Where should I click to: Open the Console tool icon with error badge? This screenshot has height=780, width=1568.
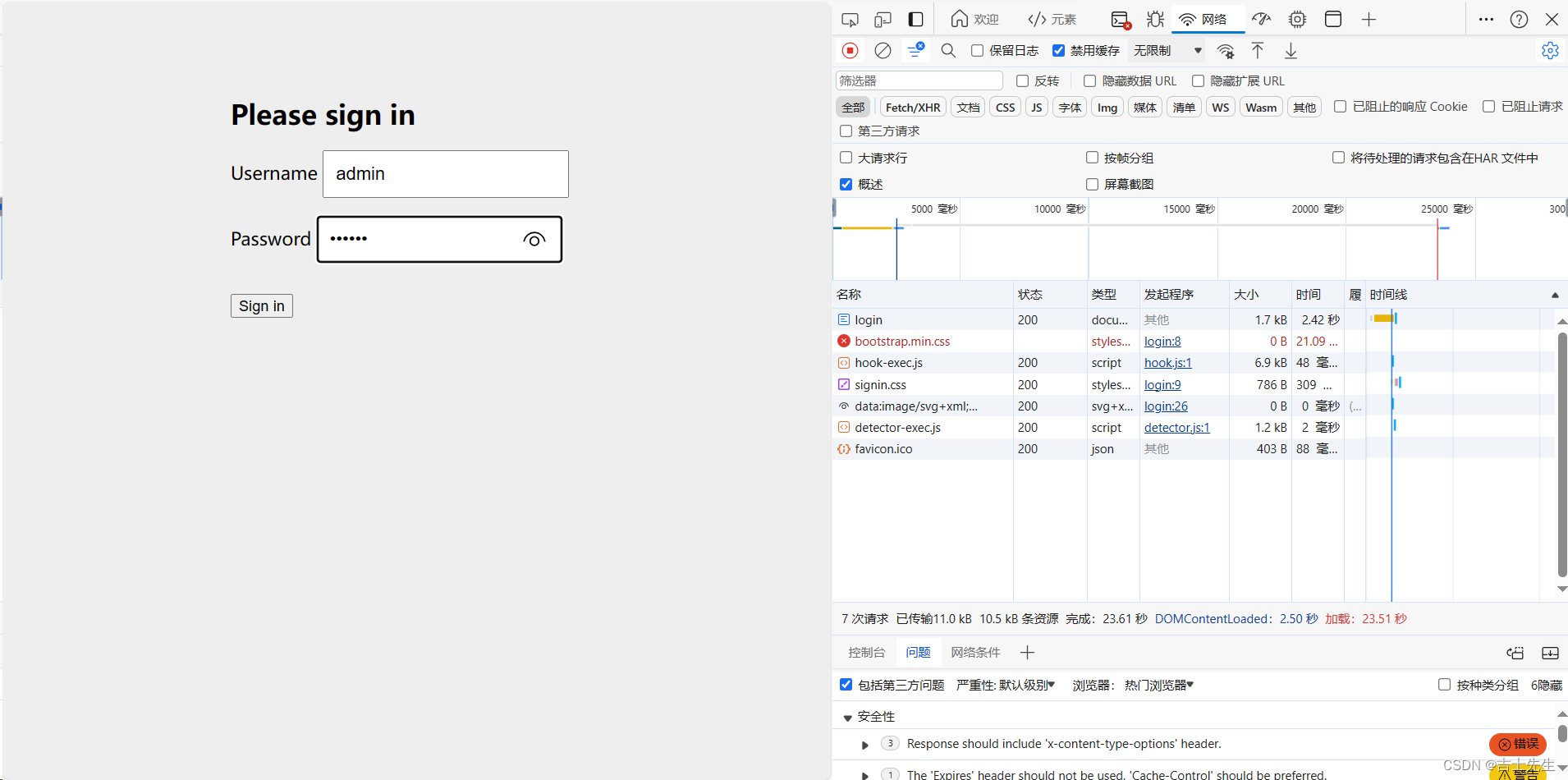[x=1121, y=19]
